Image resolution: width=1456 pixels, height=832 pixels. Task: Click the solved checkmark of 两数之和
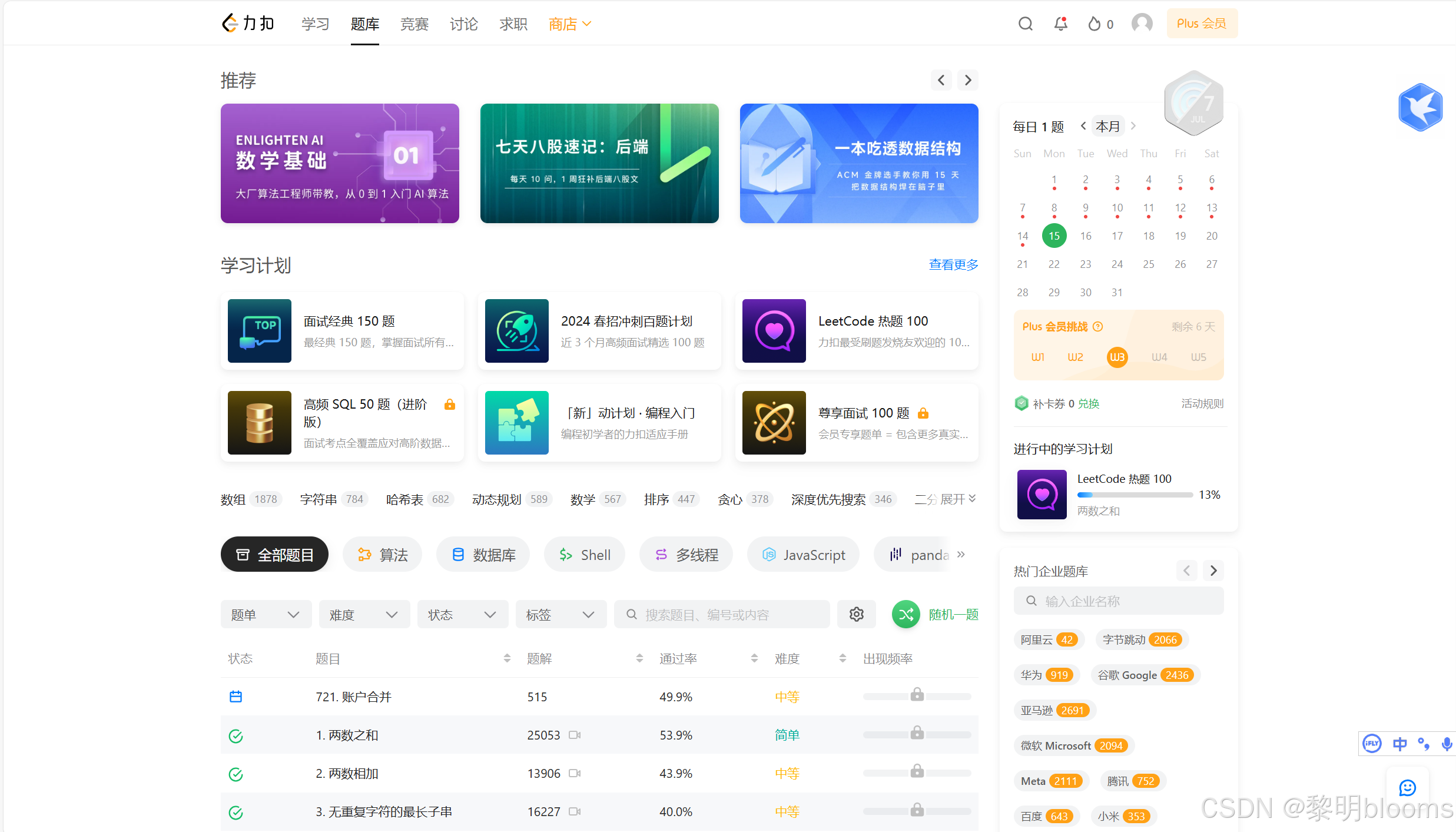coord(236,735)
